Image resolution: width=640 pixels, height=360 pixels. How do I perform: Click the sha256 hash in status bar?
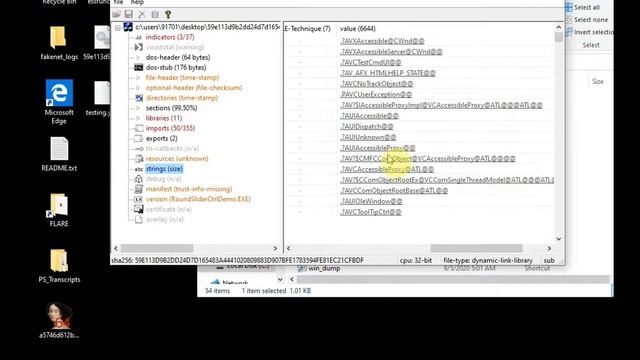(237, 260)
